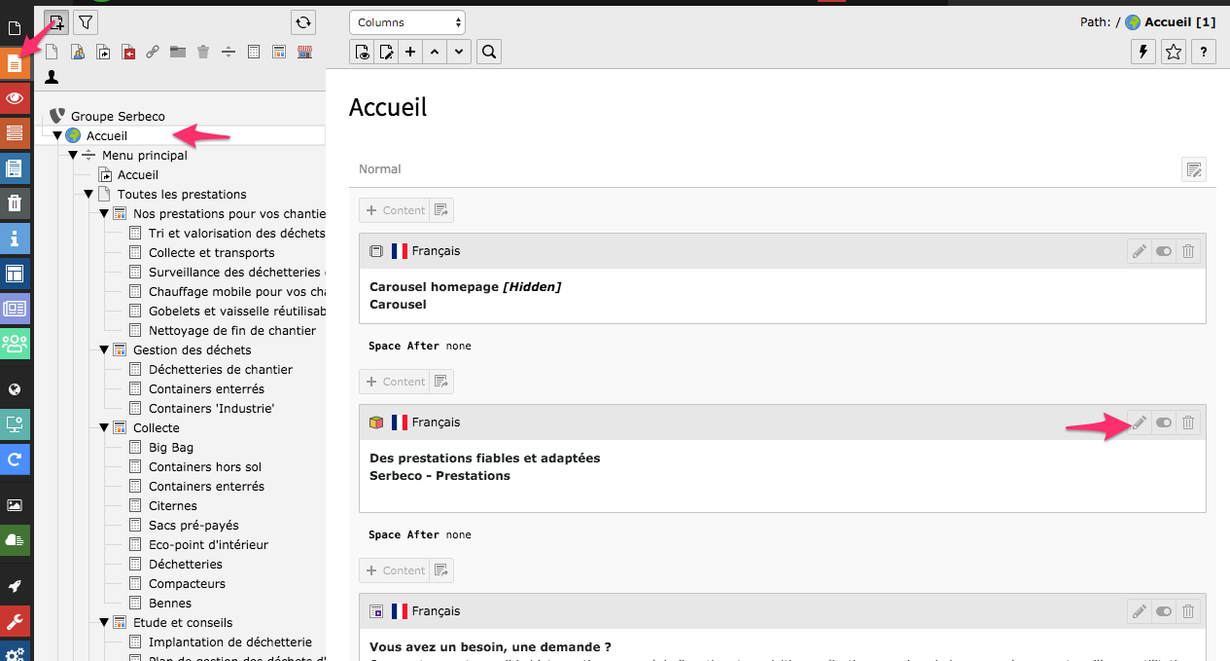Open the Recycler trash module in sidebar
Image resolution: width=1230 pixels, height=661 pixels.
(15, 204)
